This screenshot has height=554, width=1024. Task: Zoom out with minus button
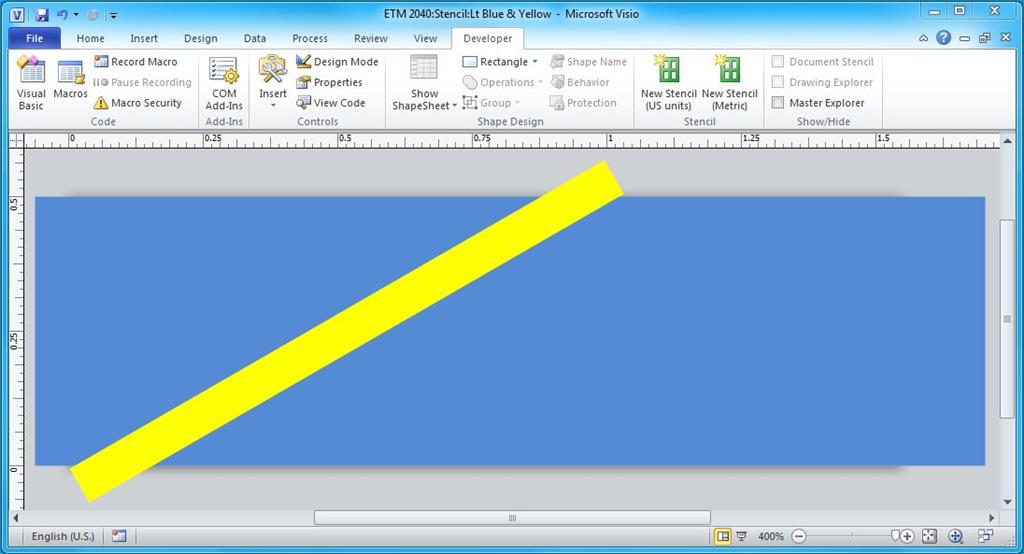tap(799, 536)
